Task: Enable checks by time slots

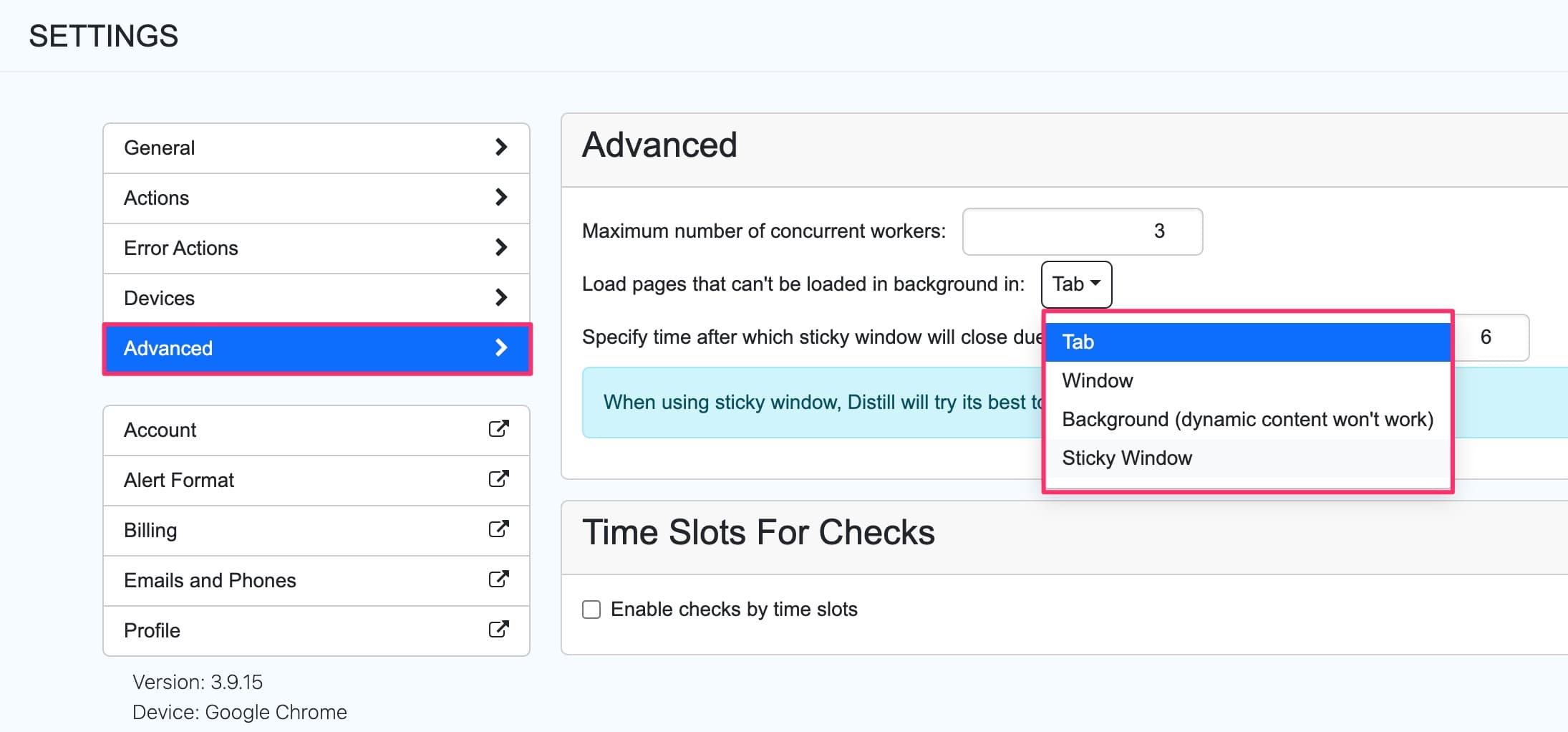Action: [x=591, y=609]
